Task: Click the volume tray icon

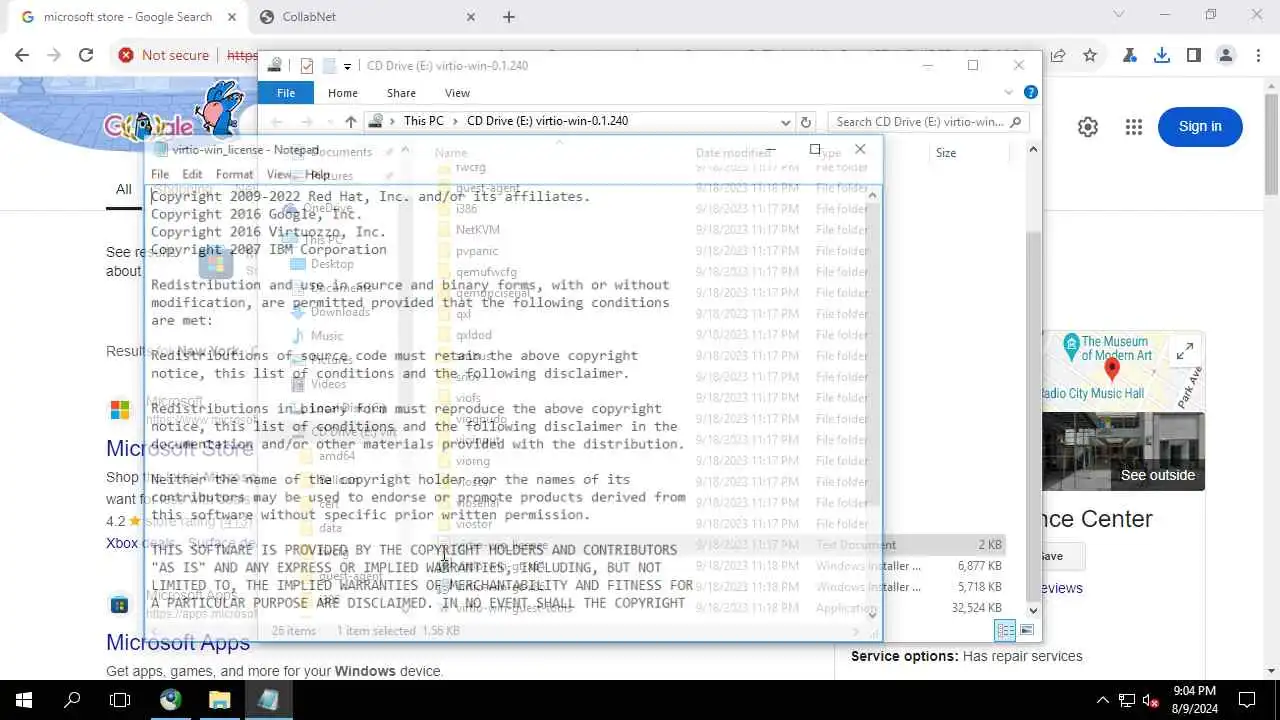Action: coord(1151,701)
